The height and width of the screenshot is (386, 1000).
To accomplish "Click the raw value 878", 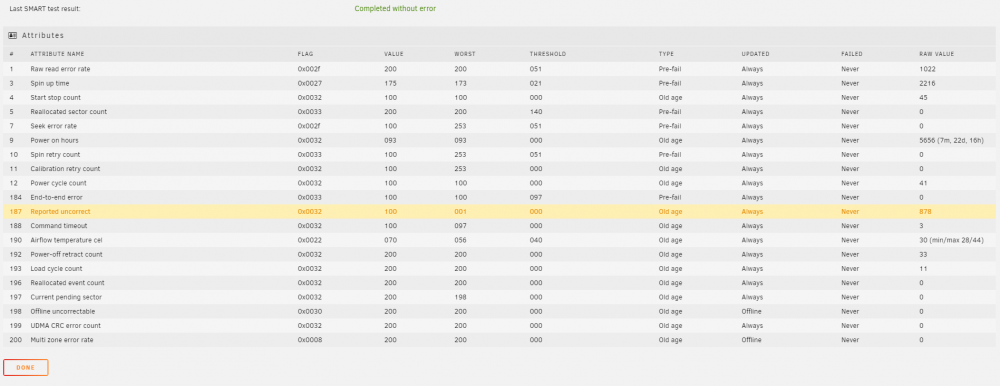I will pos(925,211).
